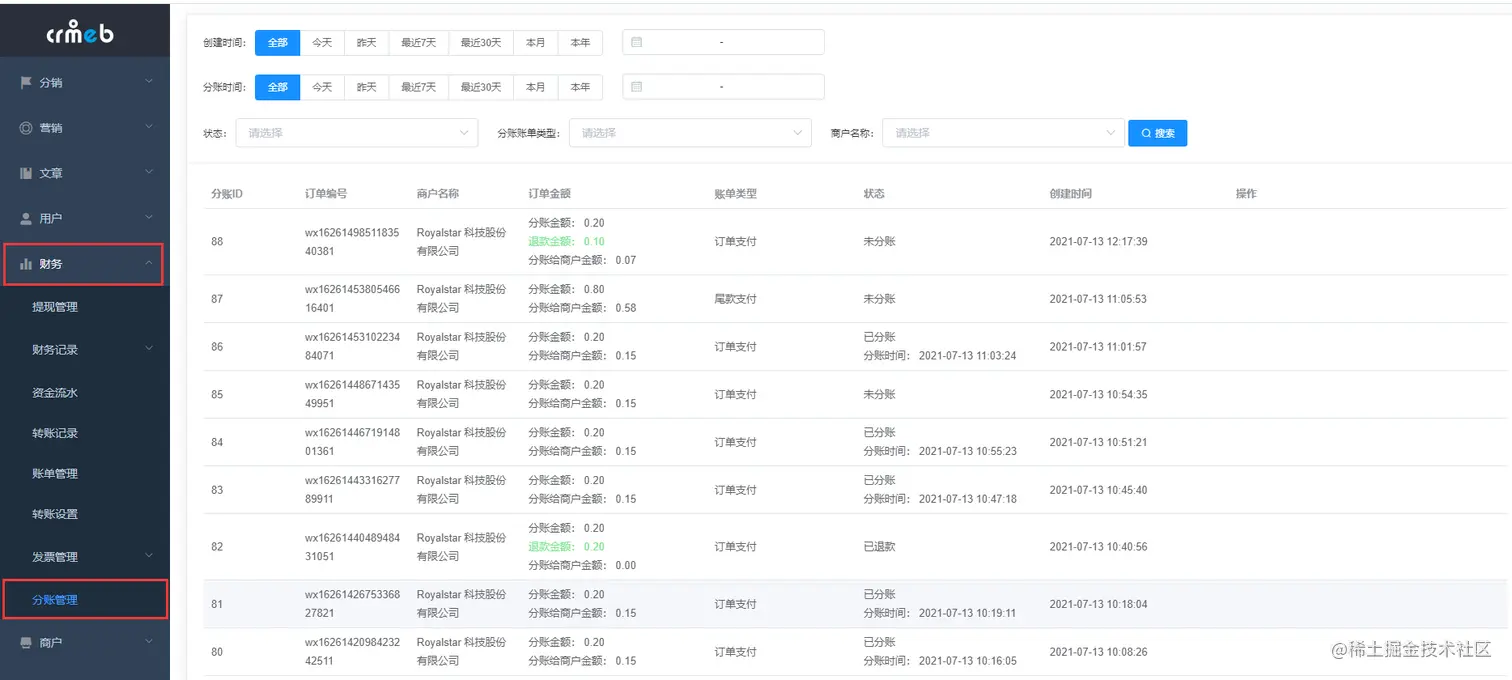Select 昨天 for 创建时间 filter
The height and width of the screenshot is (680, 1512).
click(366, 43)
